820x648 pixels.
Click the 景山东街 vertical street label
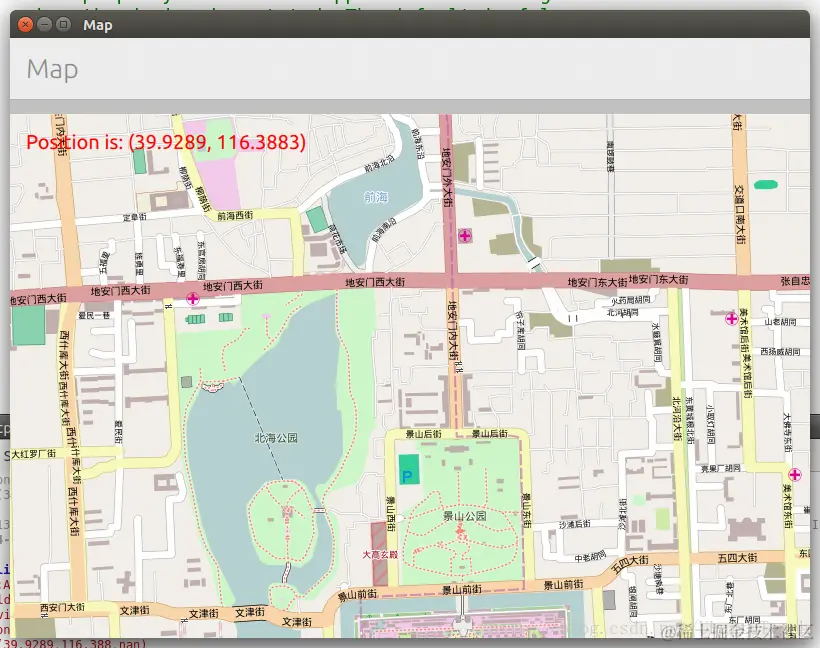(x=527, y=510)
